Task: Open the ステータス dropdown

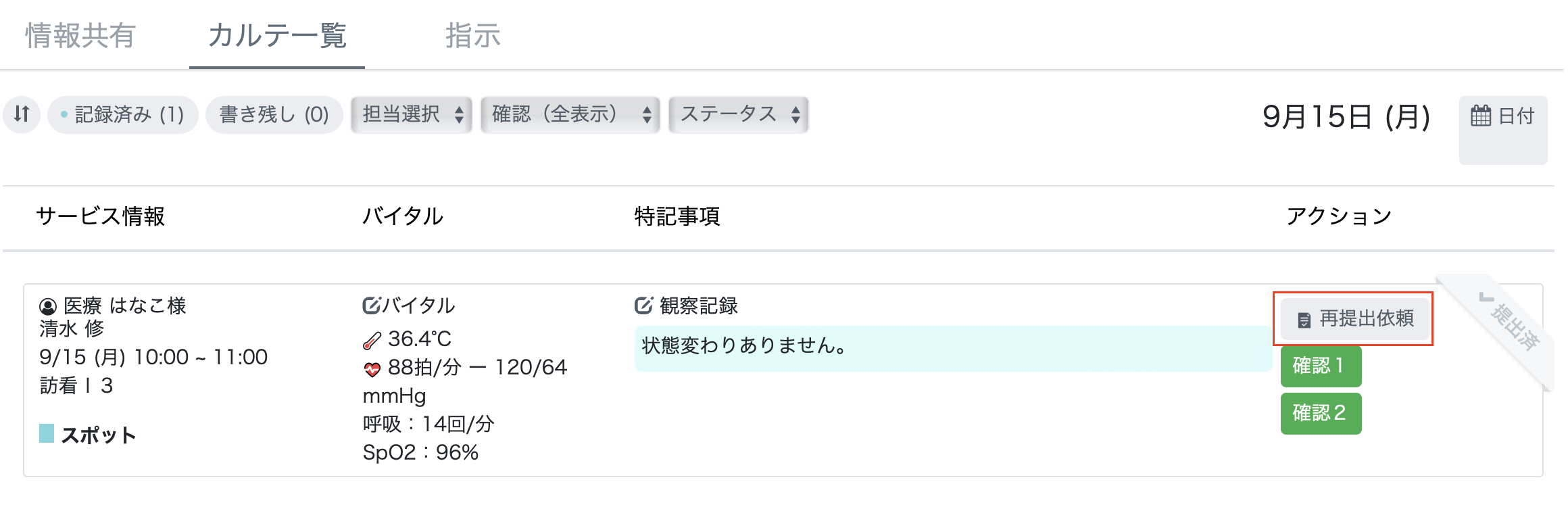Action: point(737,114)
